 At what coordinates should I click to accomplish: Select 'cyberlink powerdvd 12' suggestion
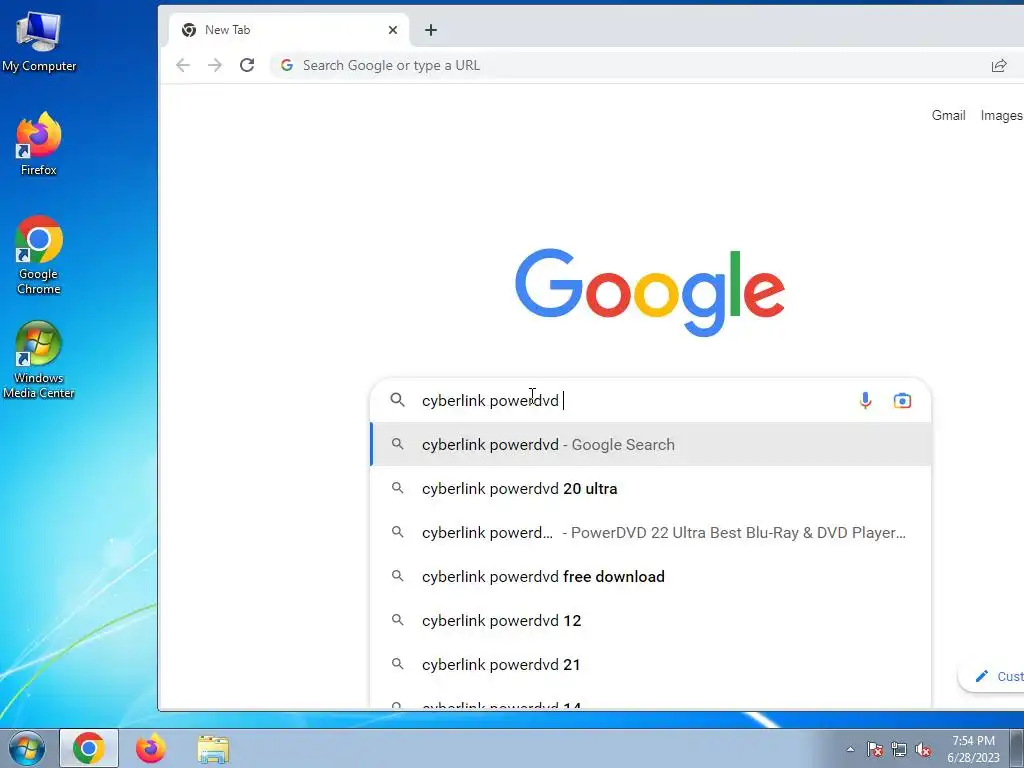650,620
